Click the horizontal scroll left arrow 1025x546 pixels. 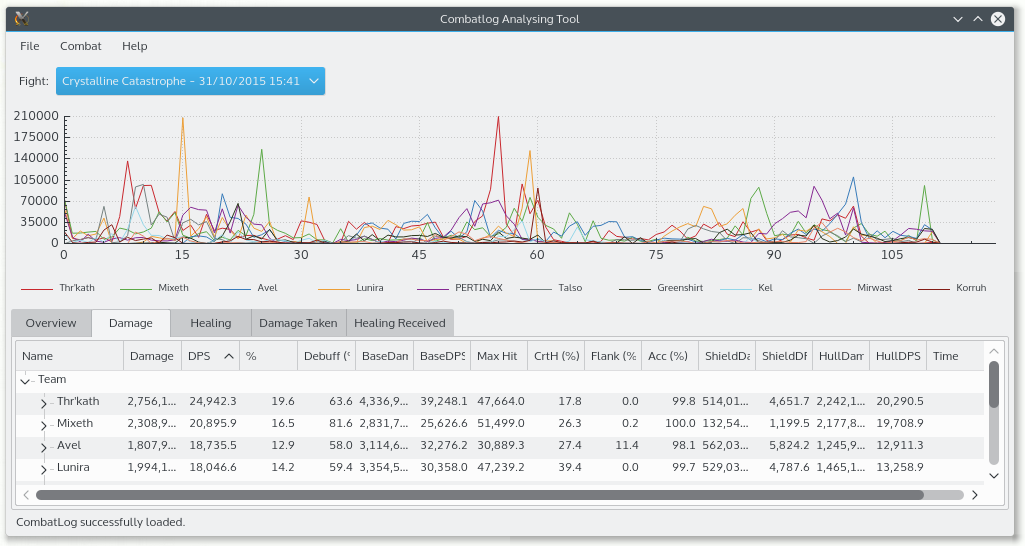(x=26, y=495)
